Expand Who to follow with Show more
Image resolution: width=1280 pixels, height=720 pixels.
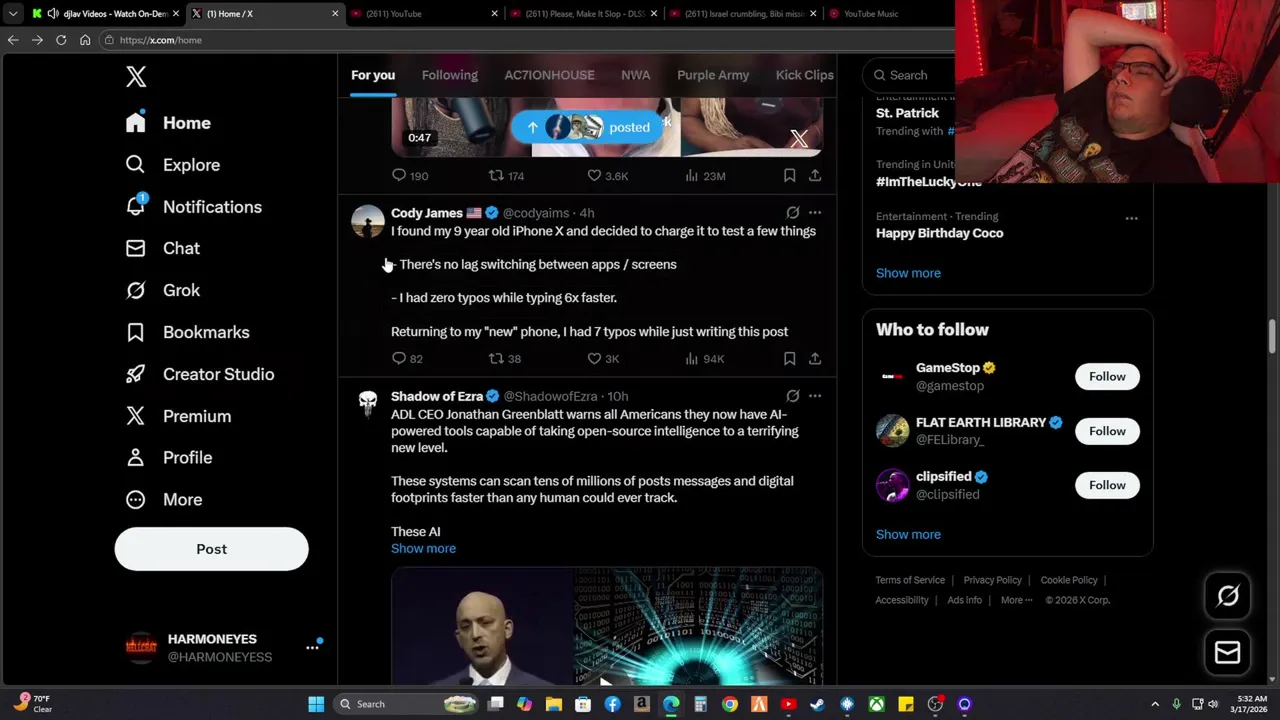pos(908,535)
